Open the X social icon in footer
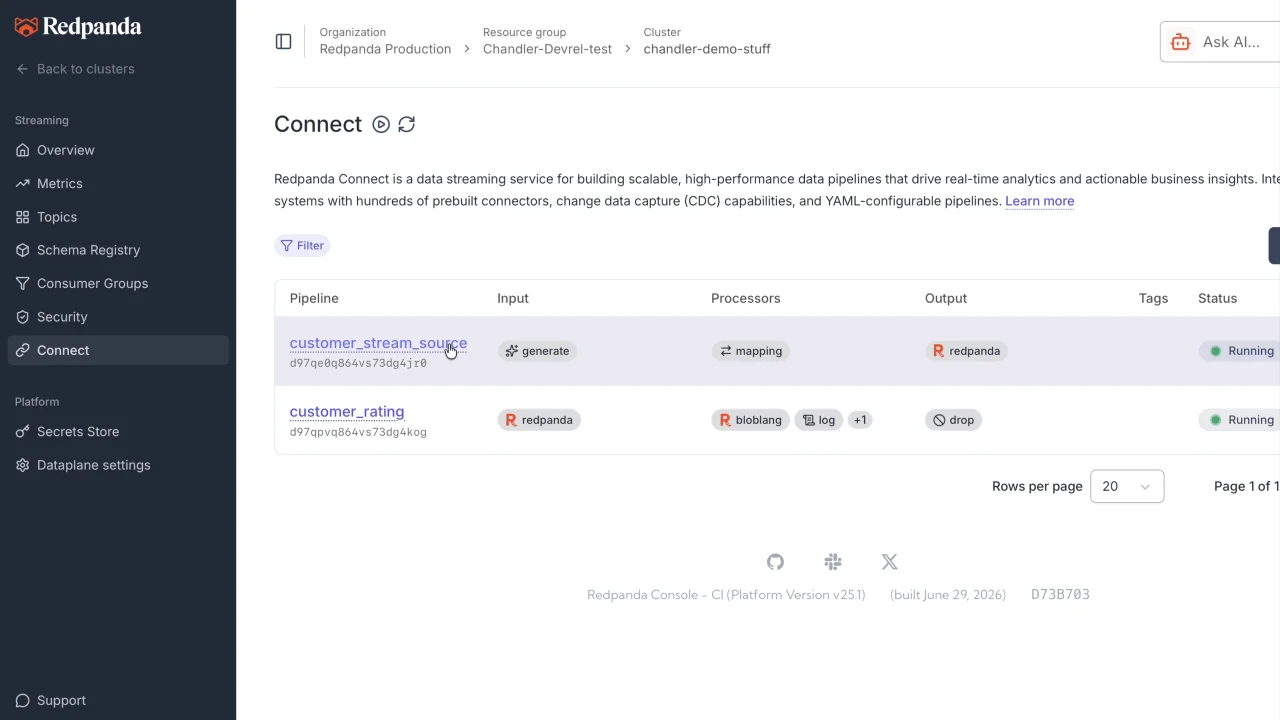This screenshot has height=720, width=1280. click(x=889, y=562)
